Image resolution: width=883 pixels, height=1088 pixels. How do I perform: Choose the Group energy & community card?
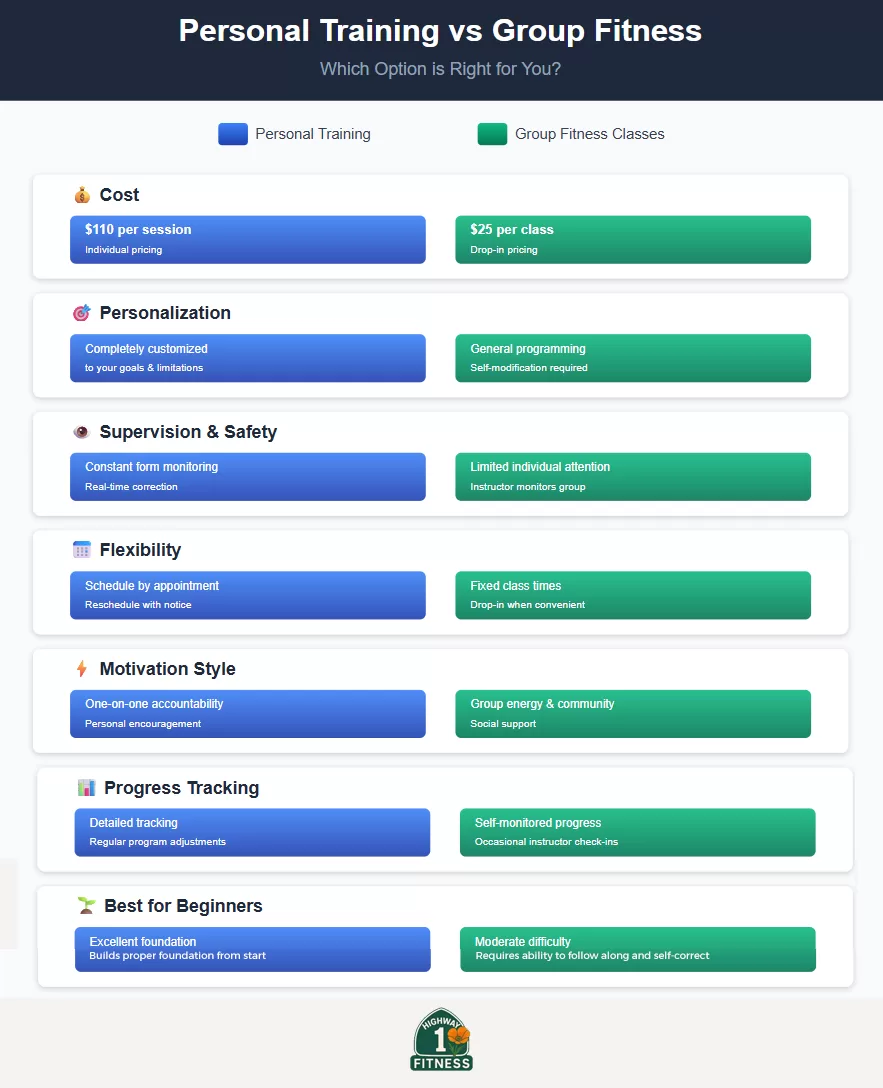632,713
